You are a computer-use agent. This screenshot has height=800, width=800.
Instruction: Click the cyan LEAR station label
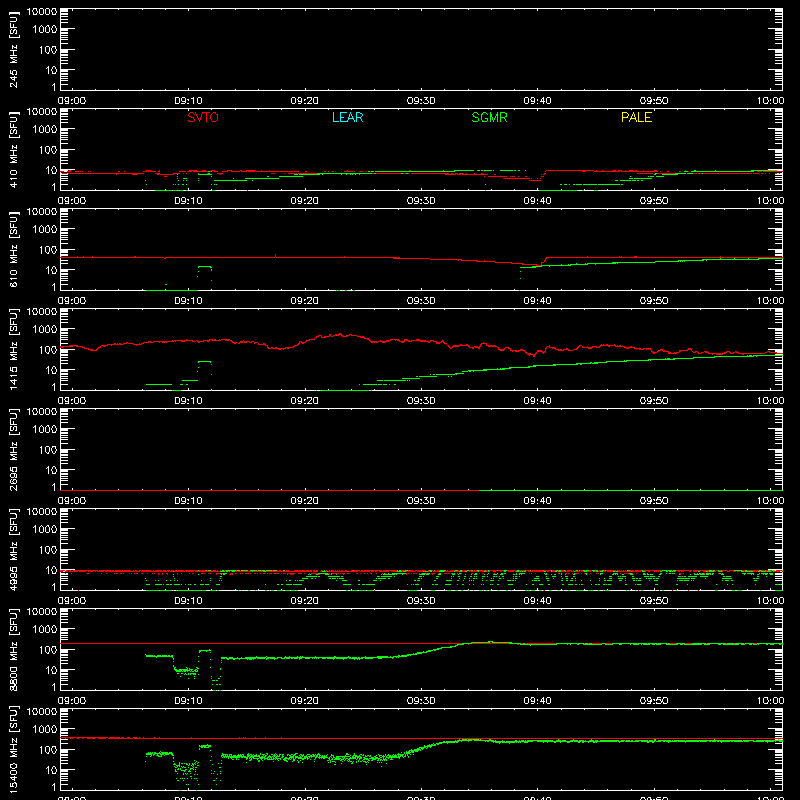(x=347, y=117)
